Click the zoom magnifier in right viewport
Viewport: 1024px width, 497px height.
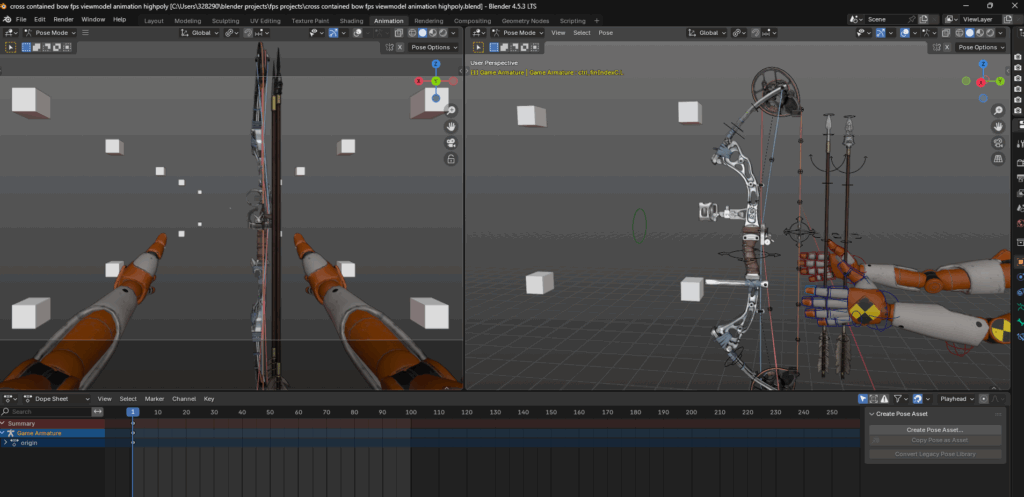click(999, 110)
